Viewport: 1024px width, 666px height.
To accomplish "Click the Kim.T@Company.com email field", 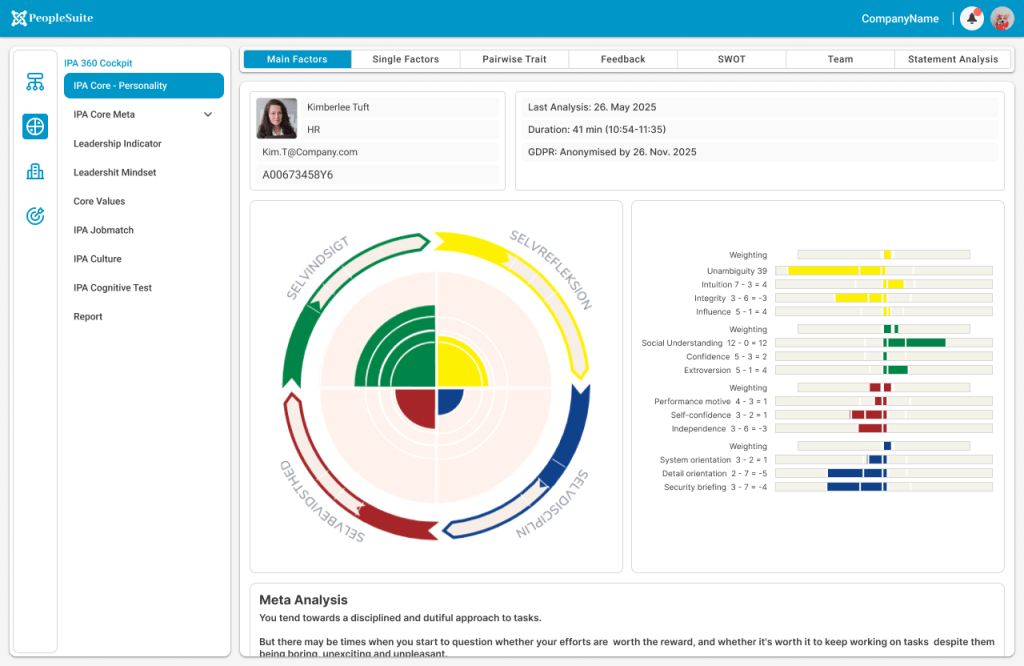I will click(310, 152).
